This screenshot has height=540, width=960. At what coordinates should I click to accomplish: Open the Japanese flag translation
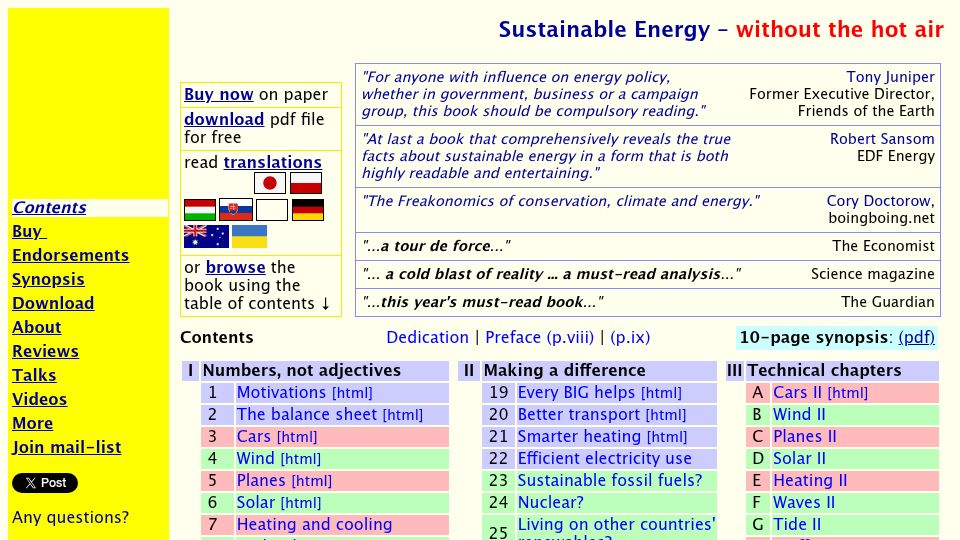pos(270,183)
